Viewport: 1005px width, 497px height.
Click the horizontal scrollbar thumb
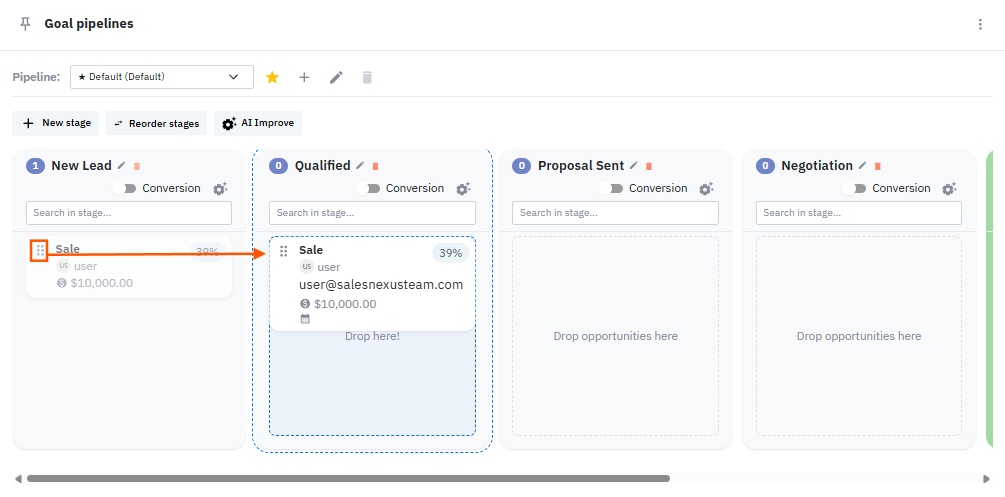coord(348,479)
